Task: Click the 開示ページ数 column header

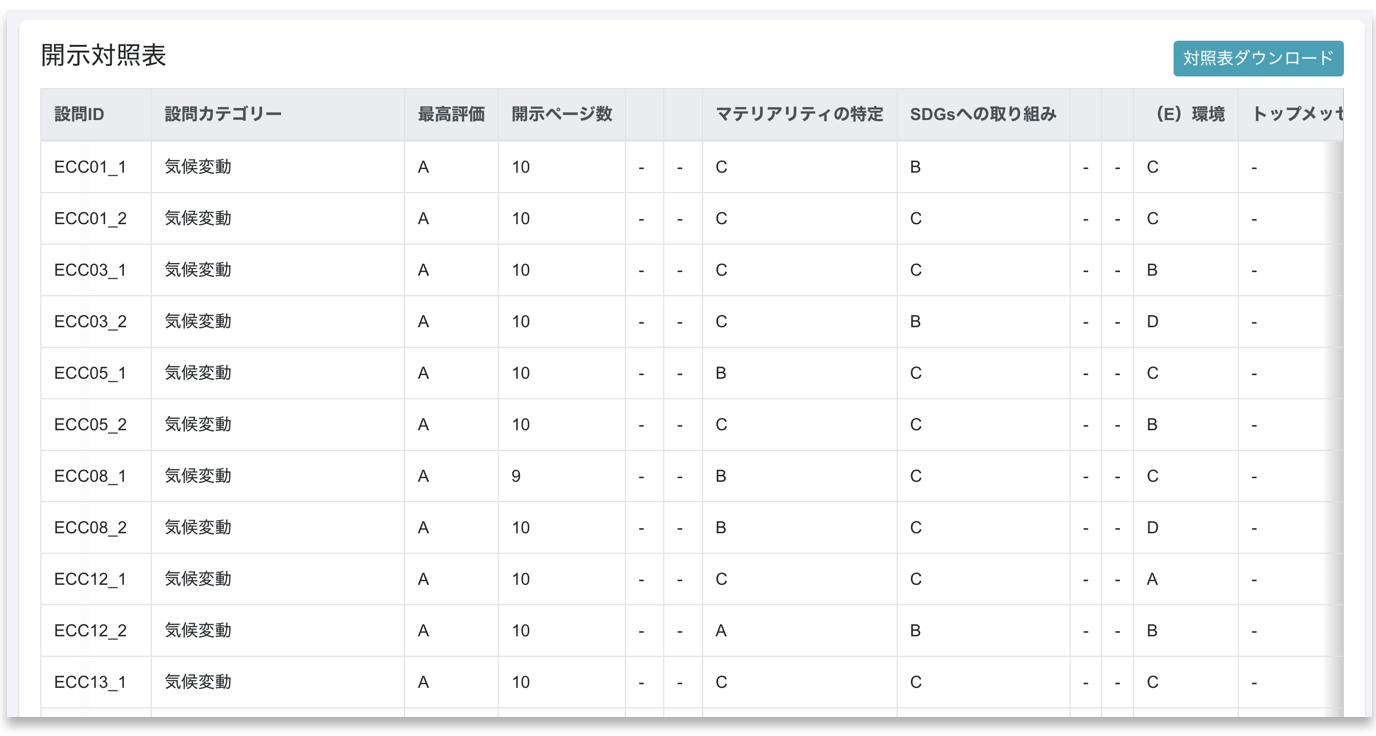Action: pyautogui.click(x=561, y=114)
